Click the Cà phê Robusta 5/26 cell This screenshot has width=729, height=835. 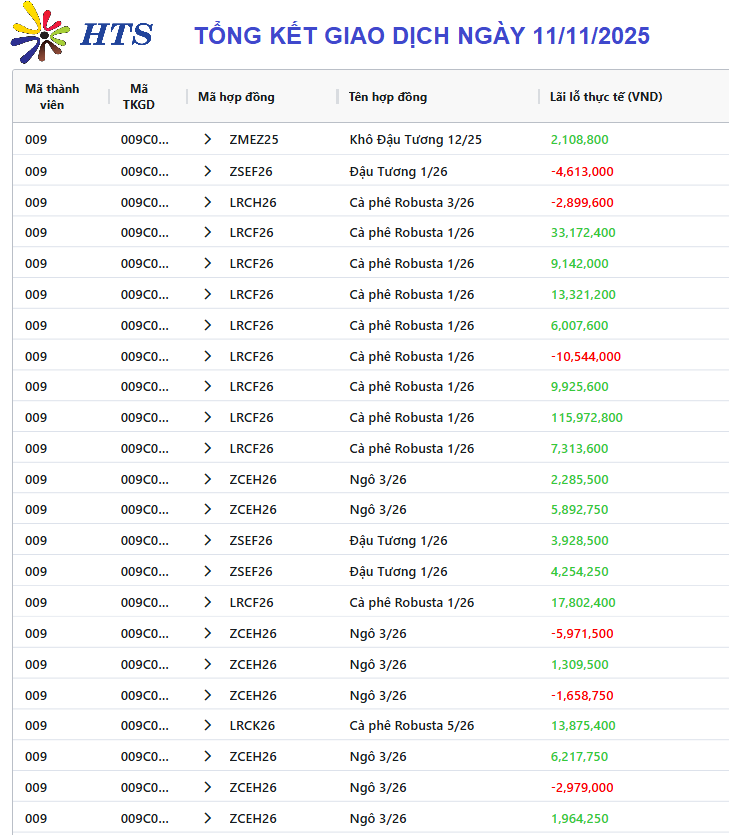411,726
